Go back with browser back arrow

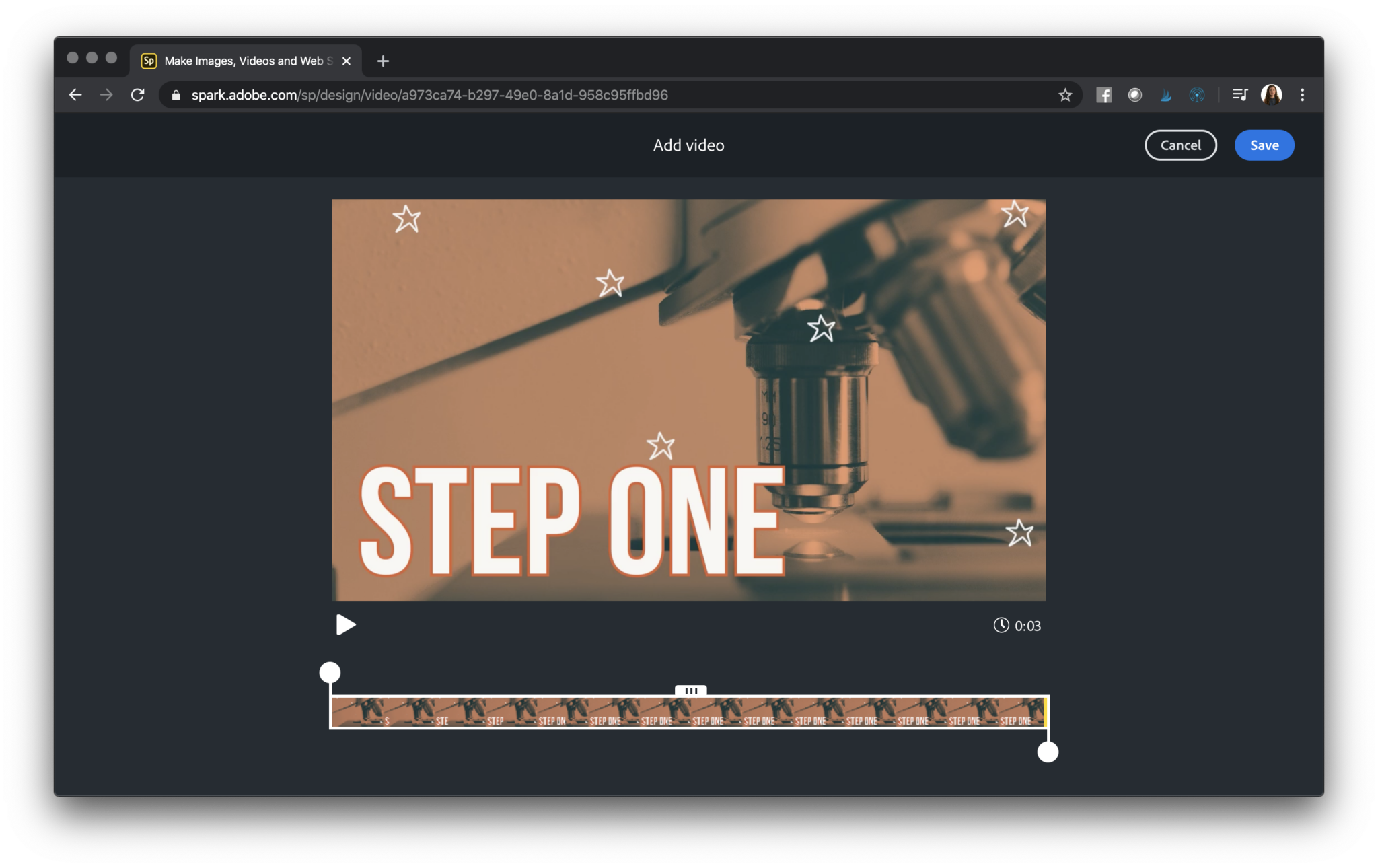coord(75,95)
